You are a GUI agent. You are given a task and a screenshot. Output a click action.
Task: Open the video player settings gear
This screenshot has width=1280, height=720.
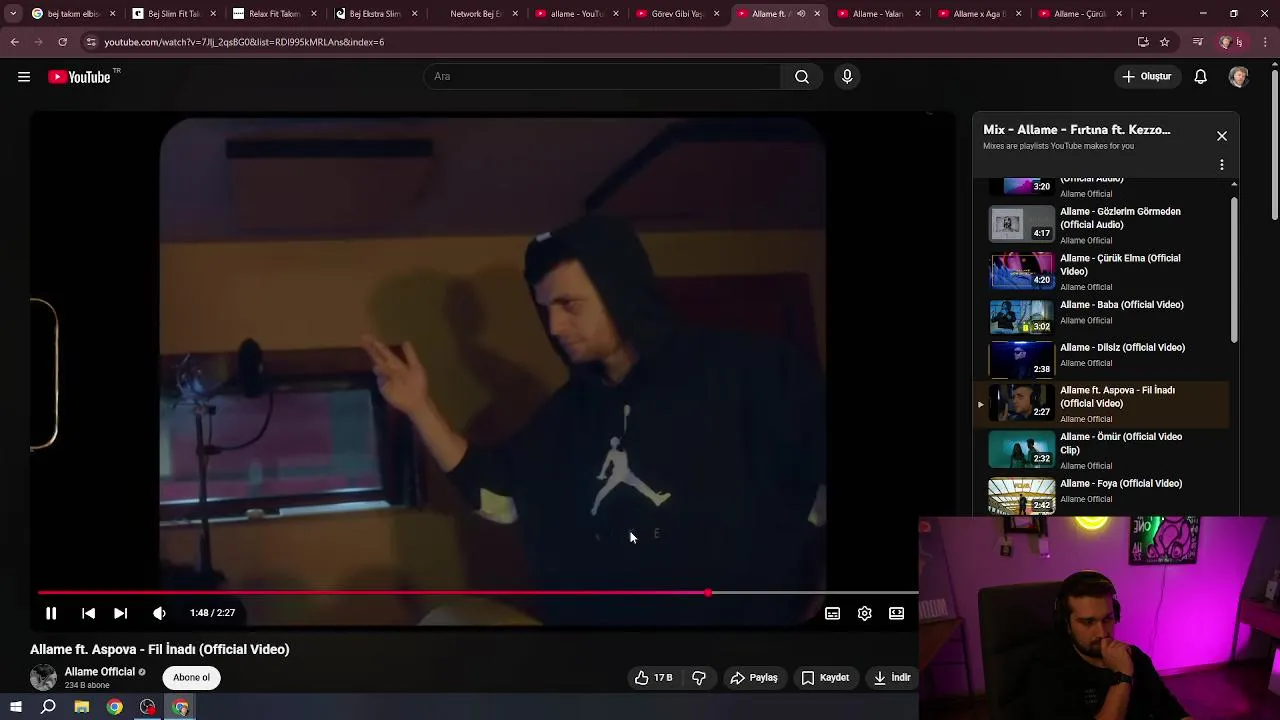[x=864, y=613]
